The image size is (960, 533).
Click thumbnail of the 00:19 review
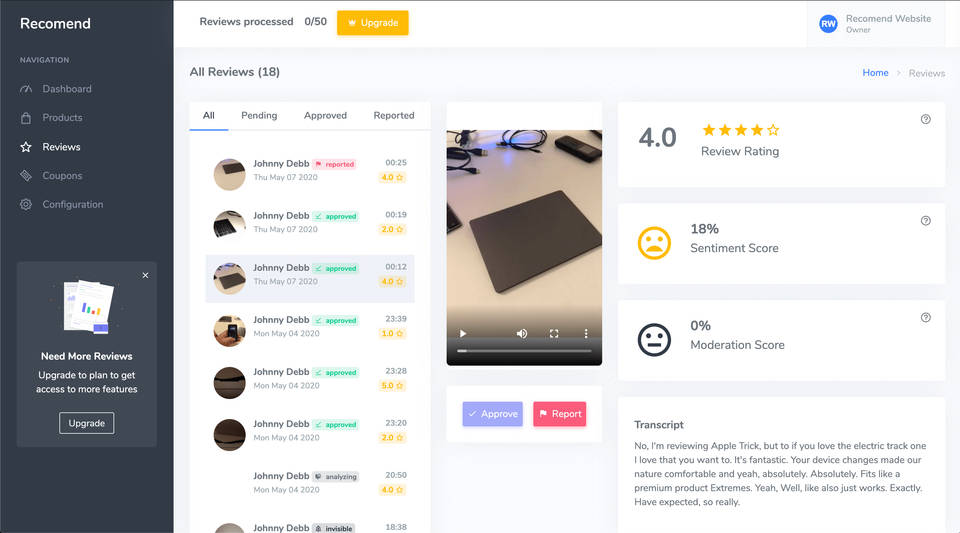pyautogui.click(x=230, y=226)
